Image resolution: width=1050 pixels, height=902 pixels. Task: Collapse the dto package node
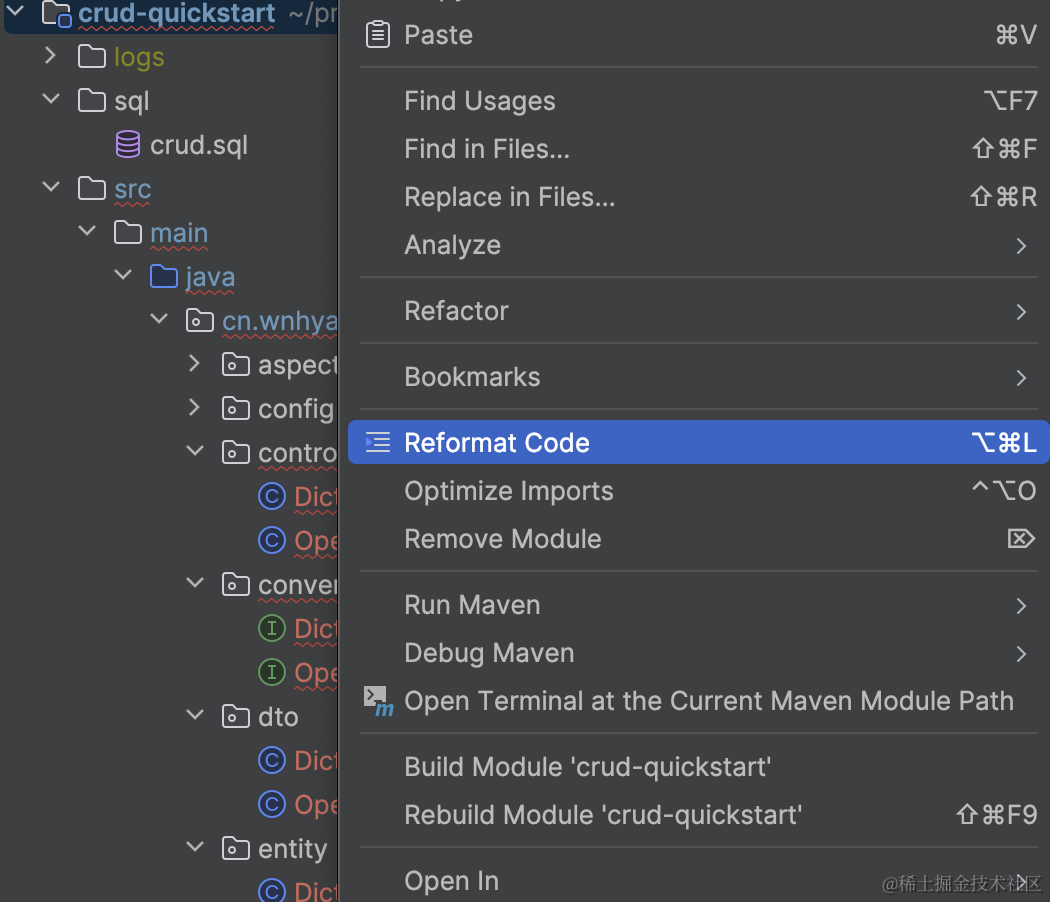195,716
